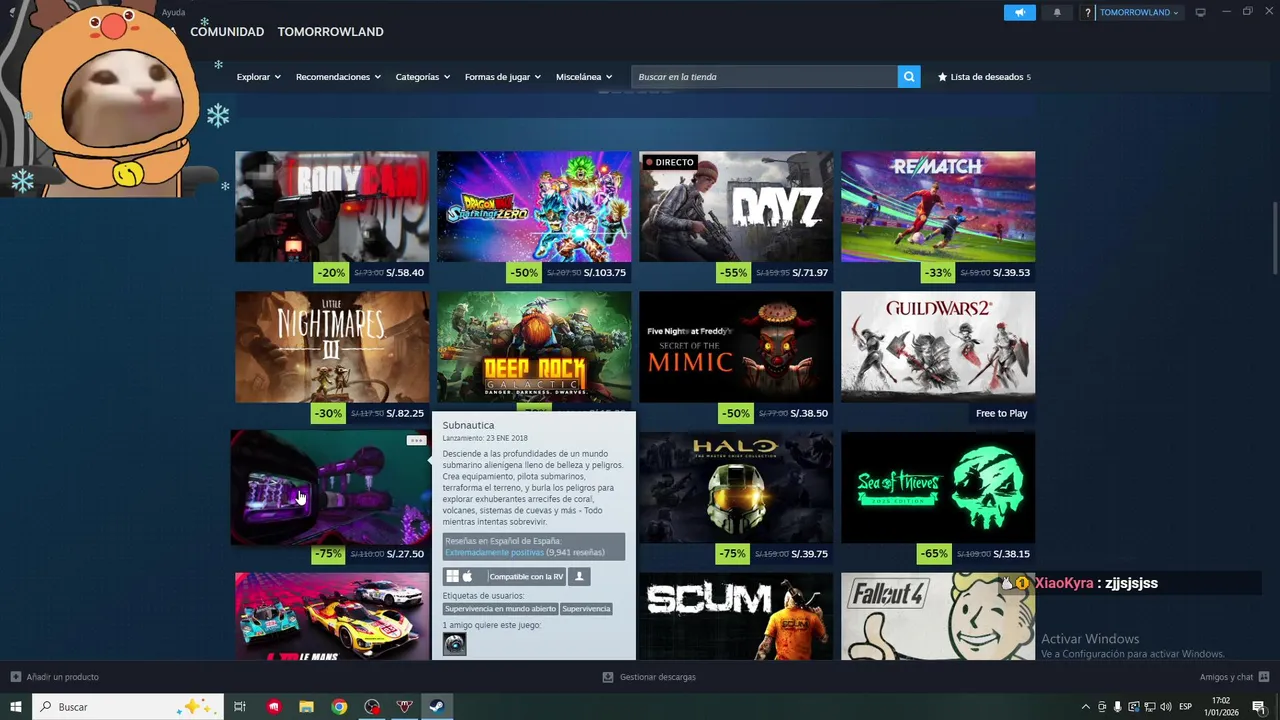This screenshot has height=720, width=1280.
Task: Open the COMUNIDAD tab
Action: [227, 32]
